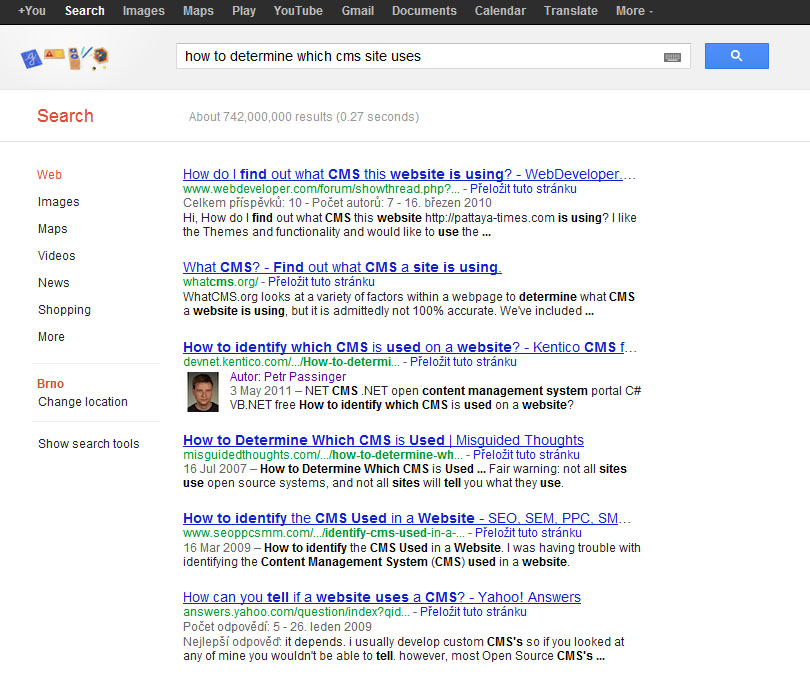Screen dimensions: 810x676
Task: Open Play in the top bar
Action: click(x=244, y=11)
